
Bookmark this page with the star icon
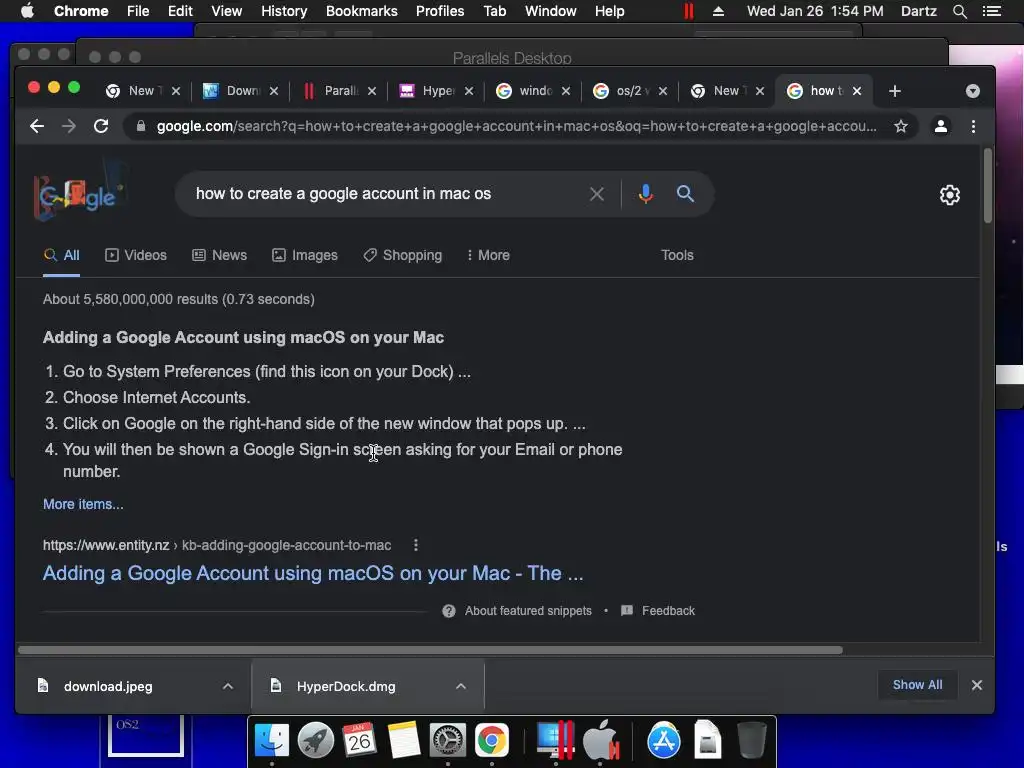click(901, 126)
